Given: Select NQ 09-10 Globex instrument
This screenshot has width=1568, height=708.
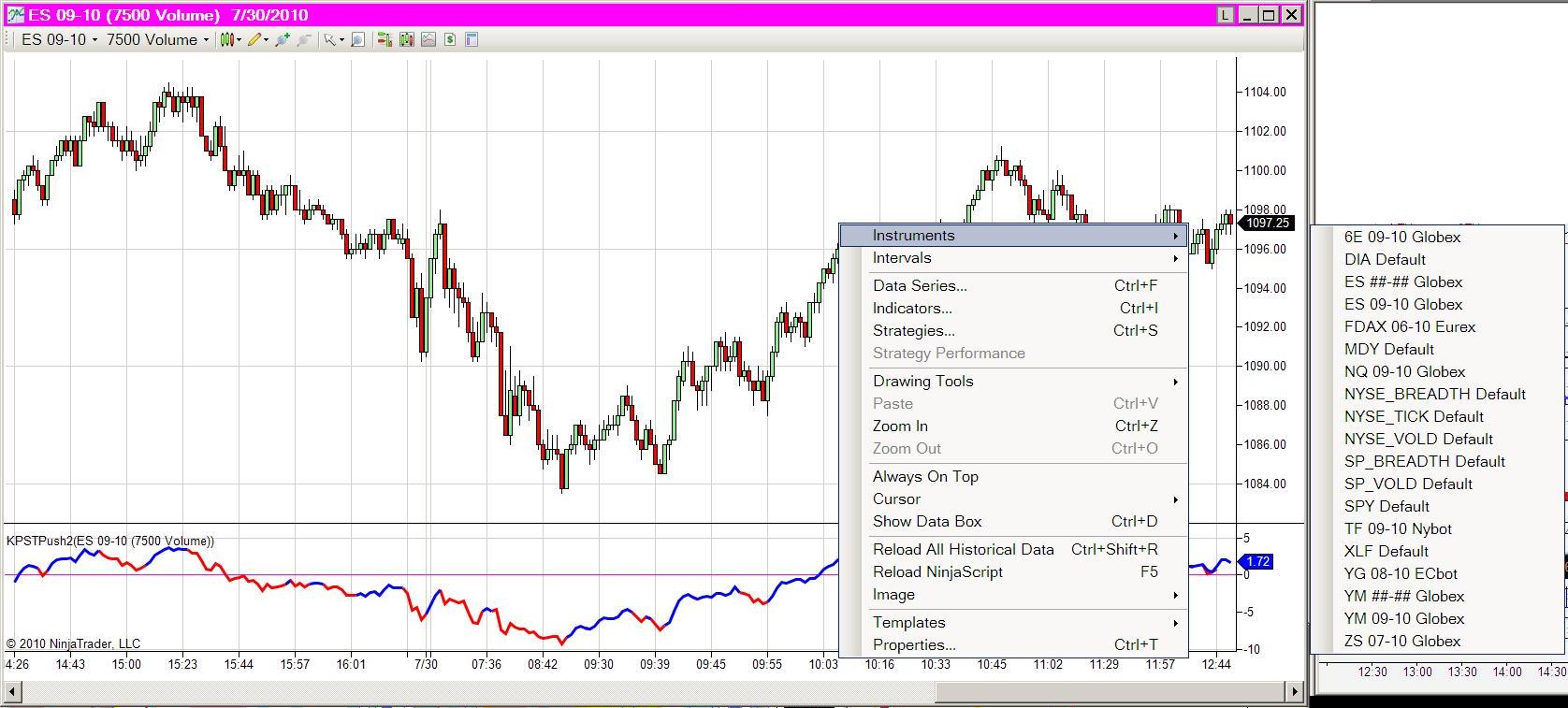Looking at the screenshot, I should pos(1438,372).
